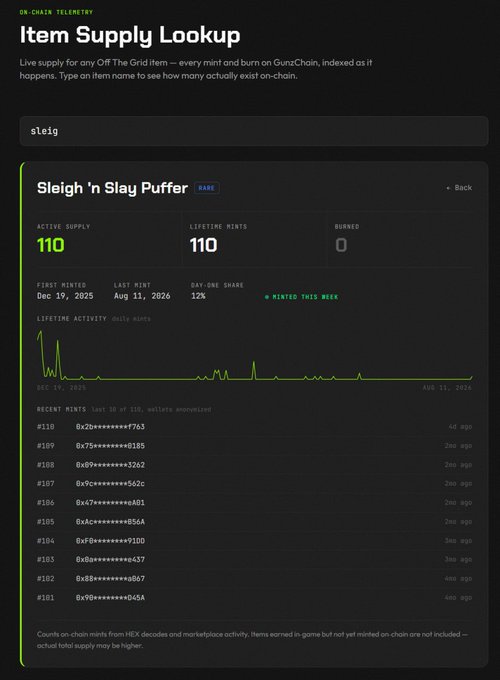
Task: Select the 'Sleigh 'n Slay Puffer' item title
Action: pos(112,188)
